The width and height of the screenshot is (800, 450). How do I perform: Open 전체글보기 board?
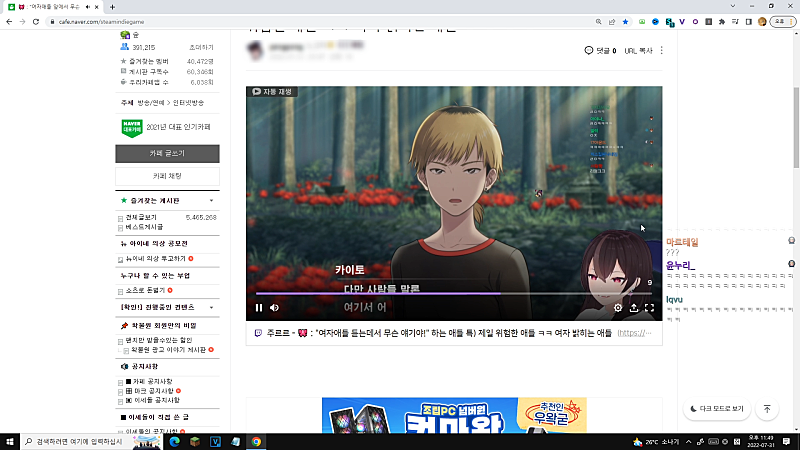[x=141, y=217]
